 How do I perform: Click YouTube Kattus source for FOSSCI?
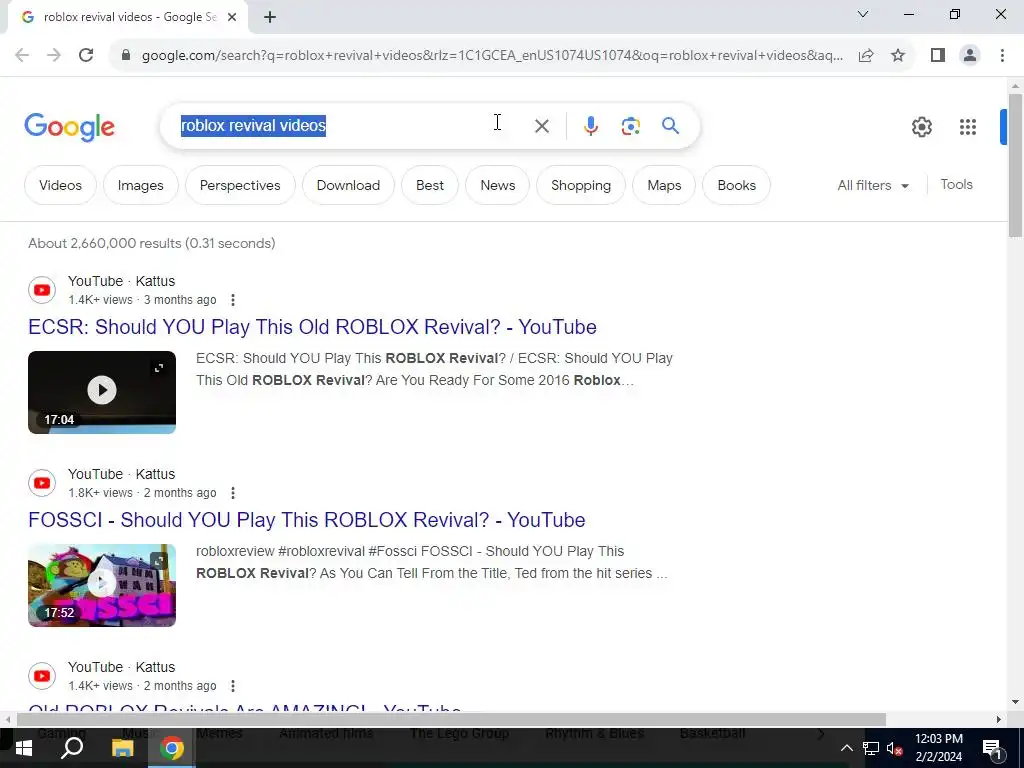[x=121, y=475]
